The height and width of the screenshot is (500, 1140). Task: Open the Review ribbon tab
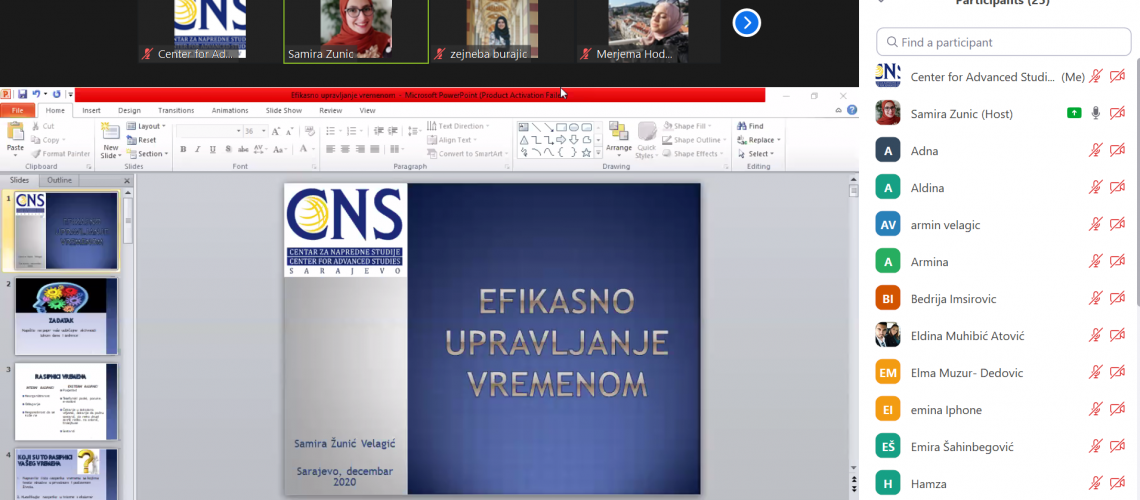click(331, 110)
